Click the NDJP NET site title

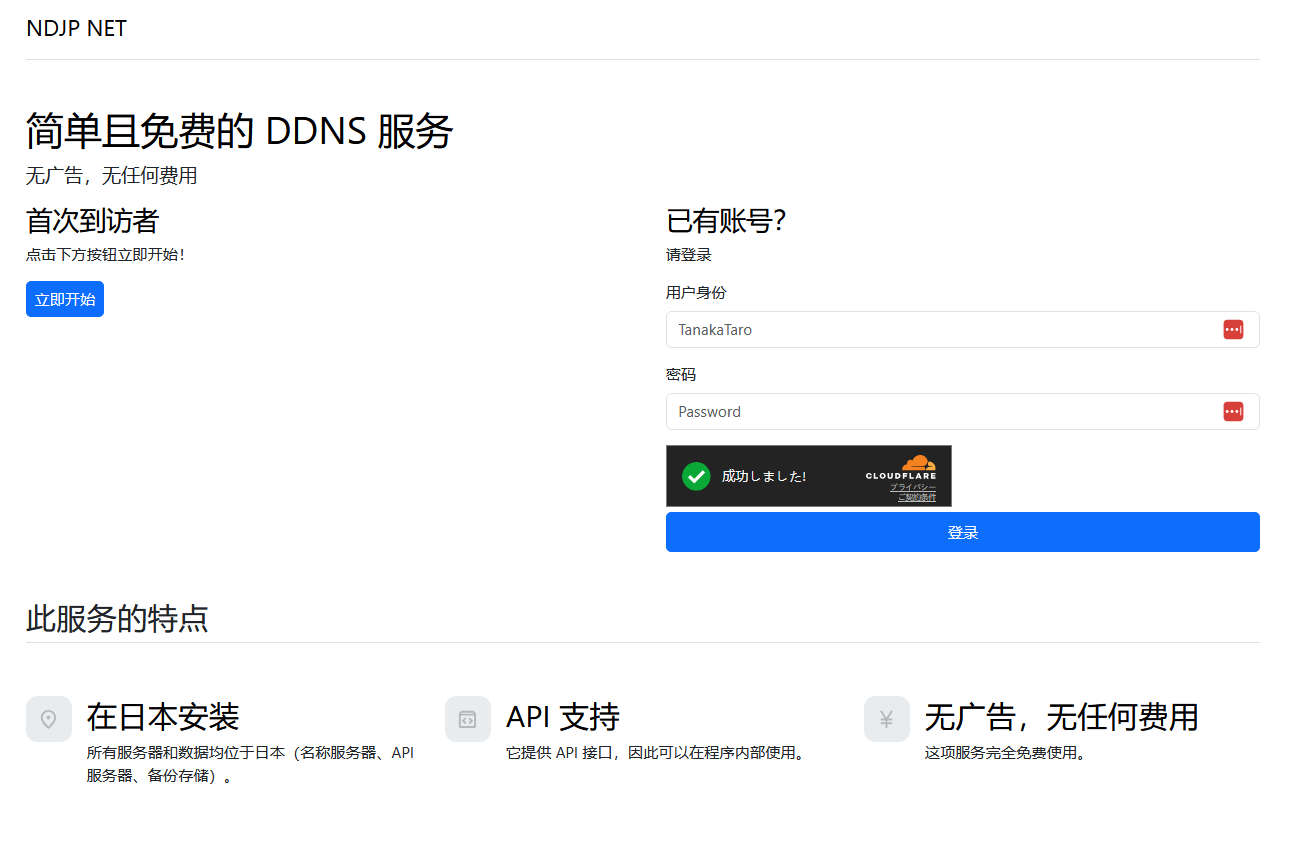76,28
